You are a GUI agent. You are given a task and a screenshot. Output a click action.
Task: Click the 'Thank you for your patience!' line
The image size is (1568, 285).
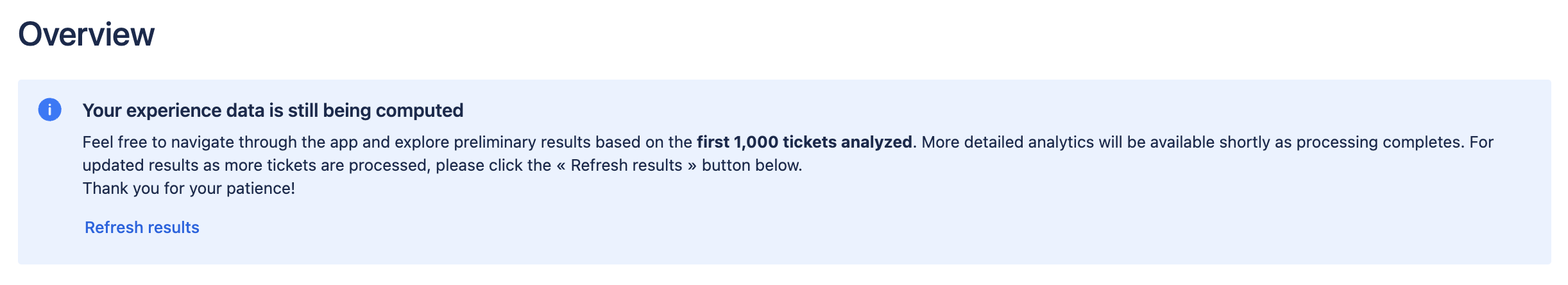click(189, 188)
